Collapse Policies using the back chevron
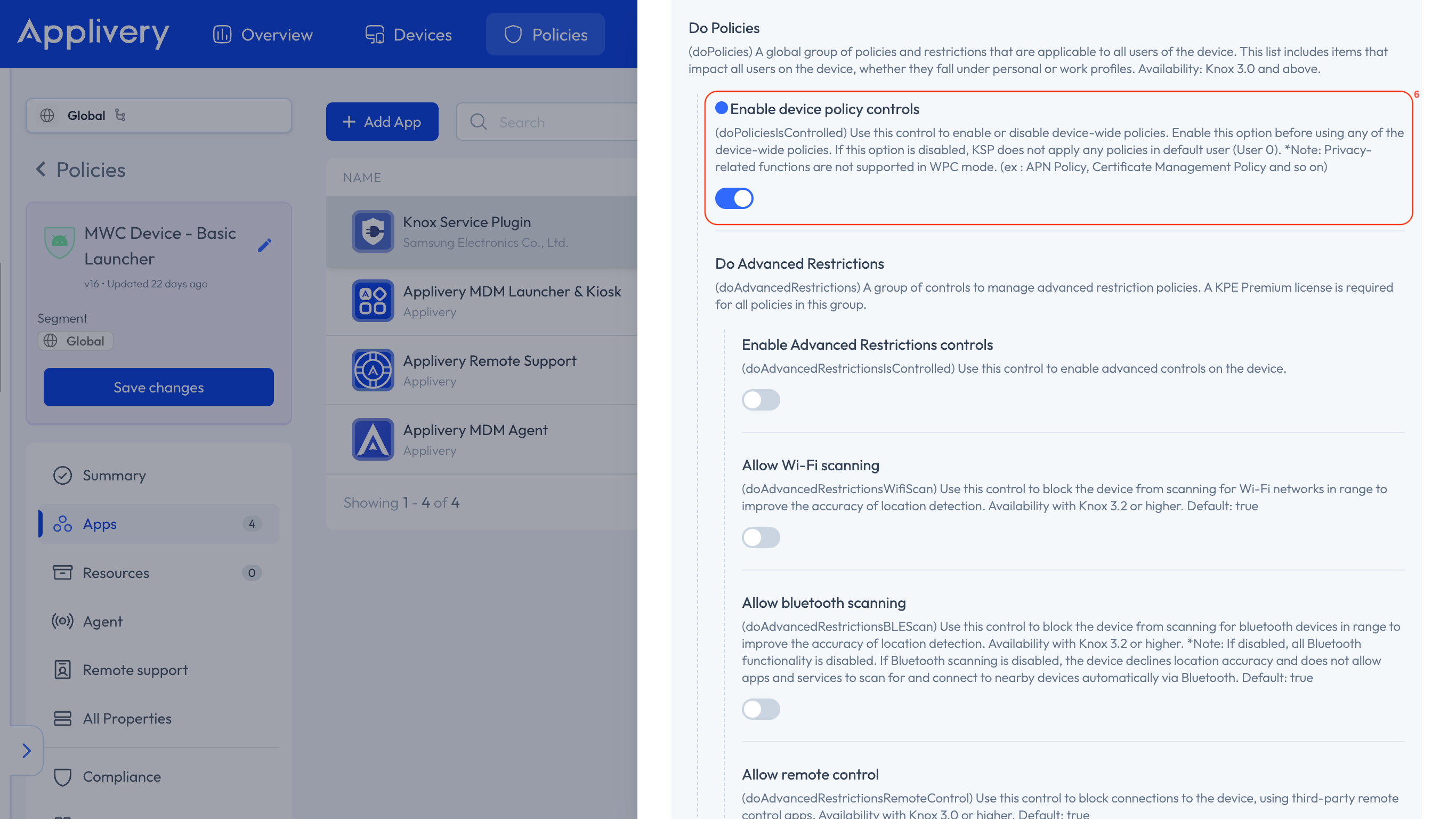The height and width of the screenshot is (819, 1456). pos(40,170)
